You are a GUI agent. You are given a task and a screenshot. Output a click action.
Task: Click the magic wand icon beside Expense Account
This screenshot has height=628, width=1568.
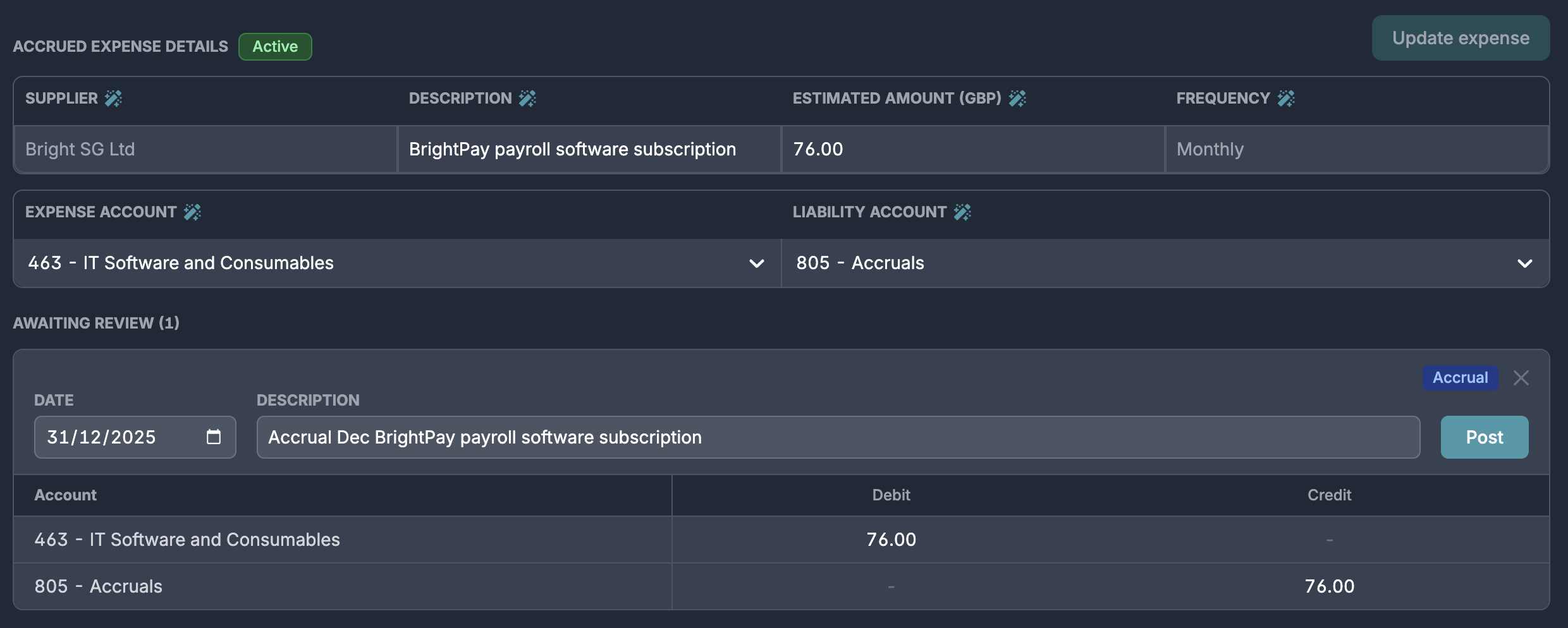[192, 212]
